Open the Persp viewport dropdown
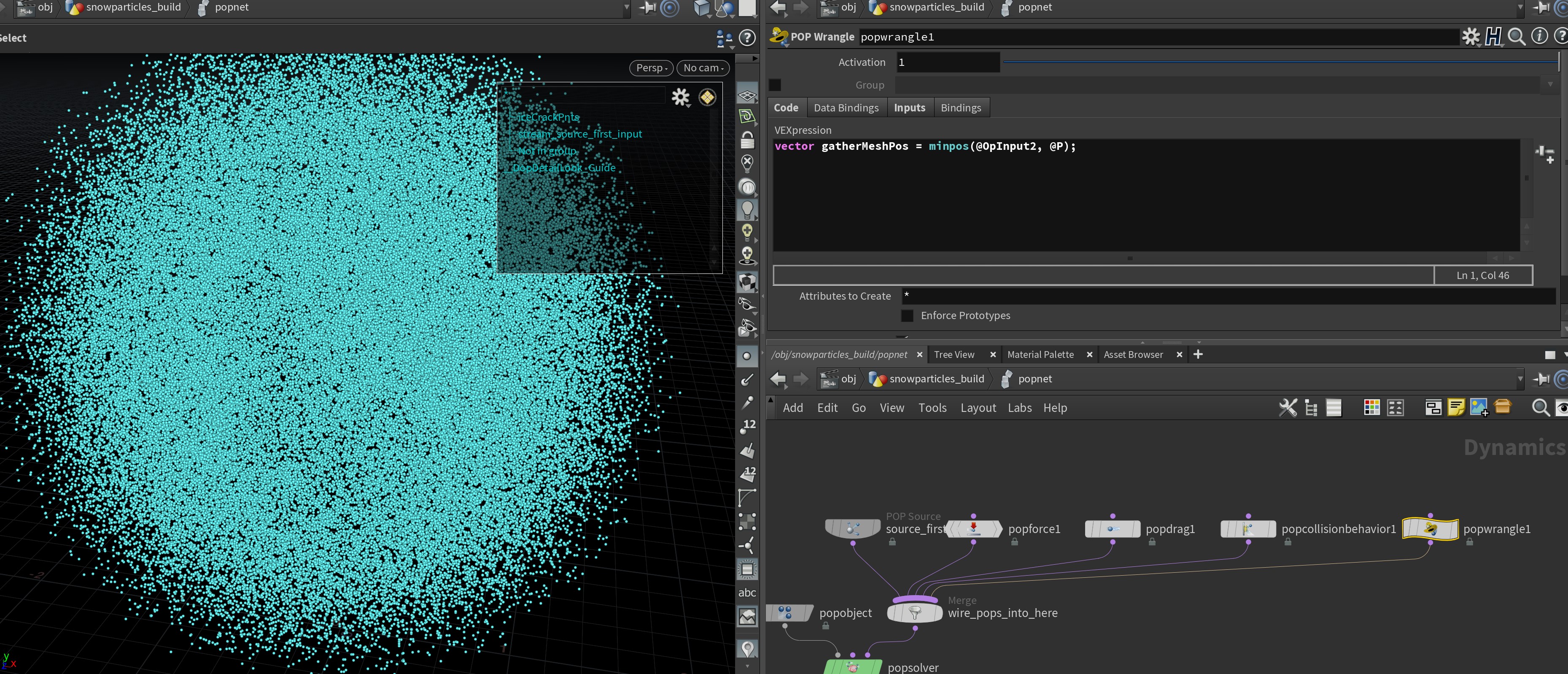This screenshot has height=674, width=1568. click(x=651, y=68)
